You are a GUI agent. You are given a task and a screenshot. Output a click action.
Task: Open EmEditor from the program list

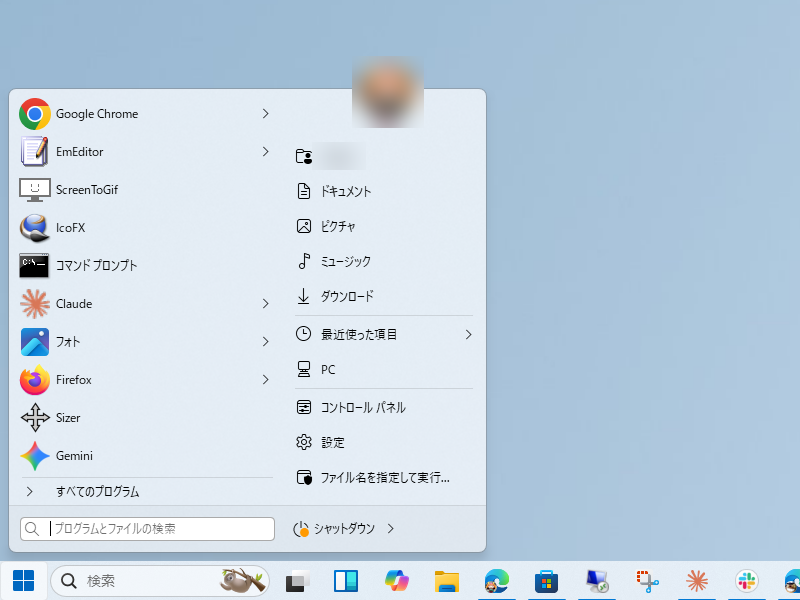point(143,152)
